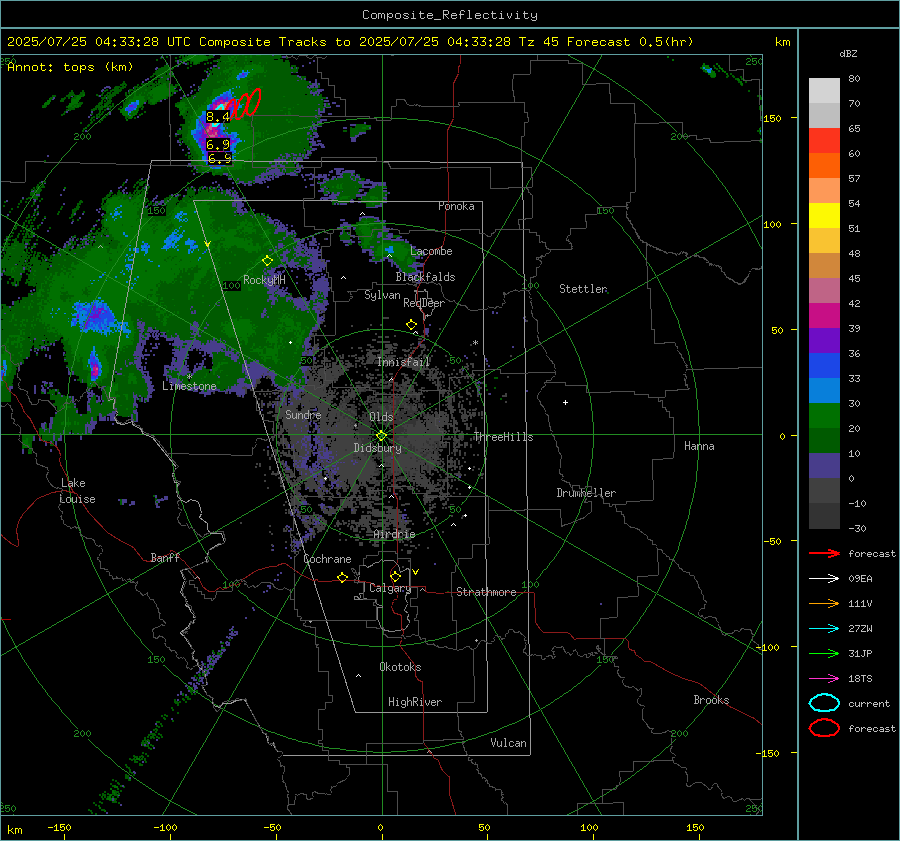Click the purple swatch in the dBZ scale
Image resolution: width=900 pixels, height=841 pixels.
(824, 340)
